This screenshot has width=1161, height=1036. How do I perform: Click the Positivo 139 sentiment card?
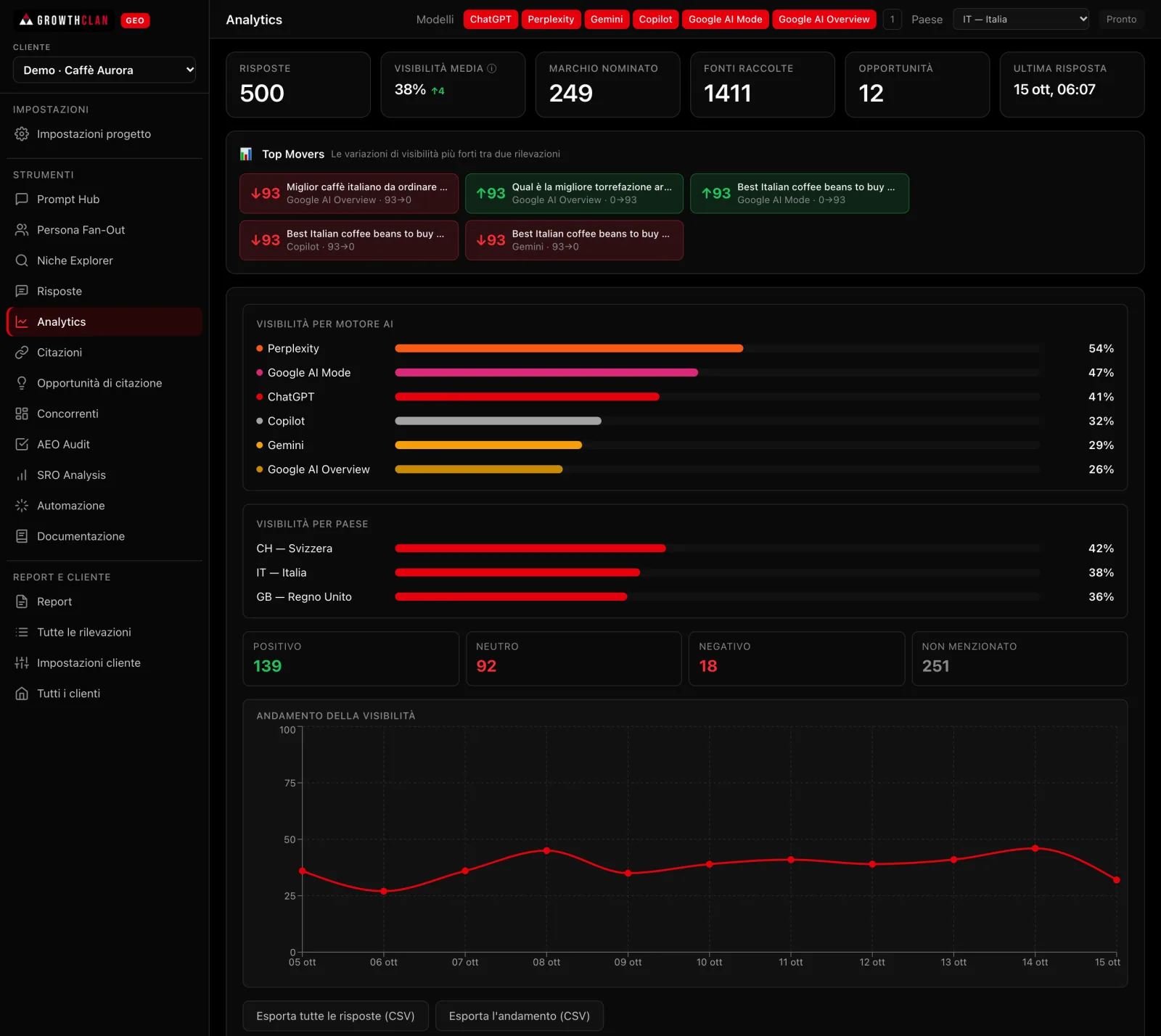(x=350, y=659)
